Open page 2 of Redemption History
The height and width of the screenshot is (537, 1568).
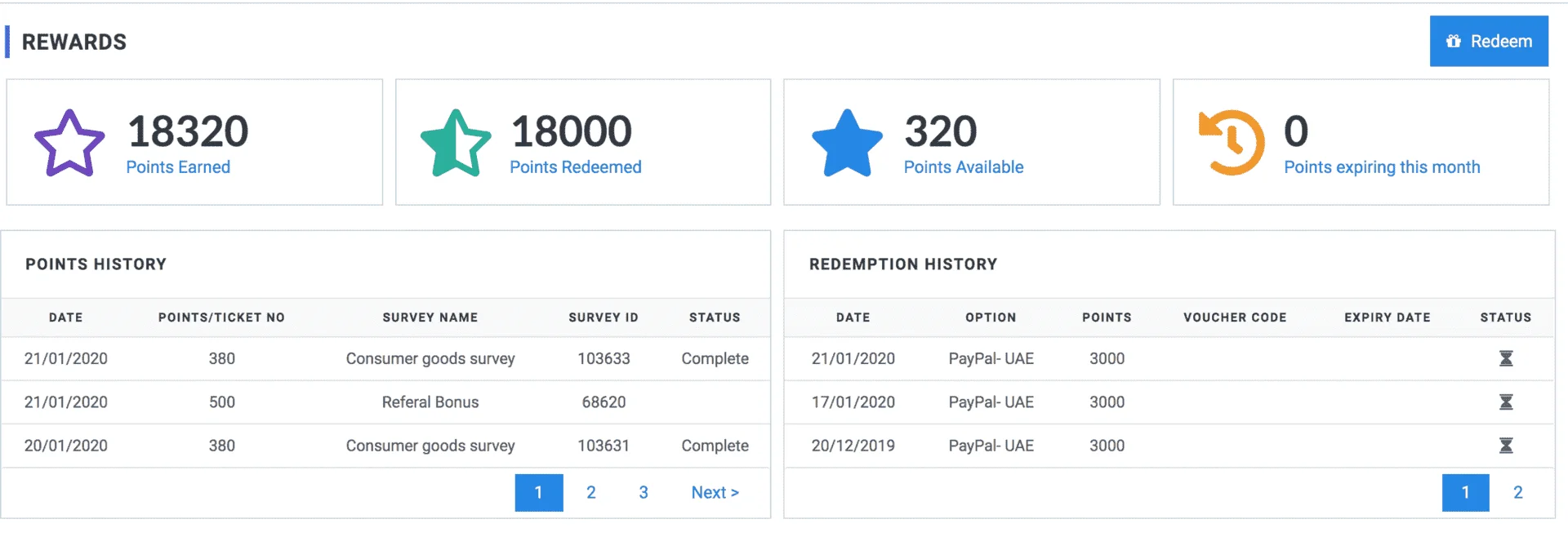pos(1518,492)
